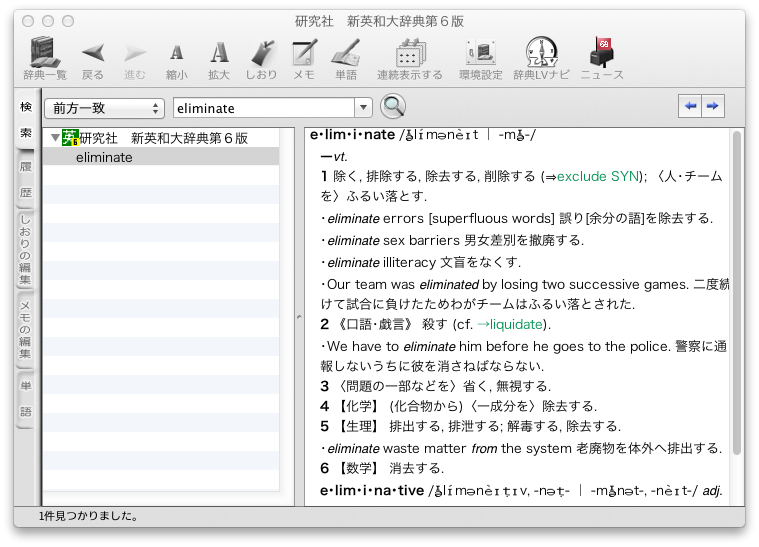759x547 pixels.
Task: Open the メモ note tool
Action: 304,59
